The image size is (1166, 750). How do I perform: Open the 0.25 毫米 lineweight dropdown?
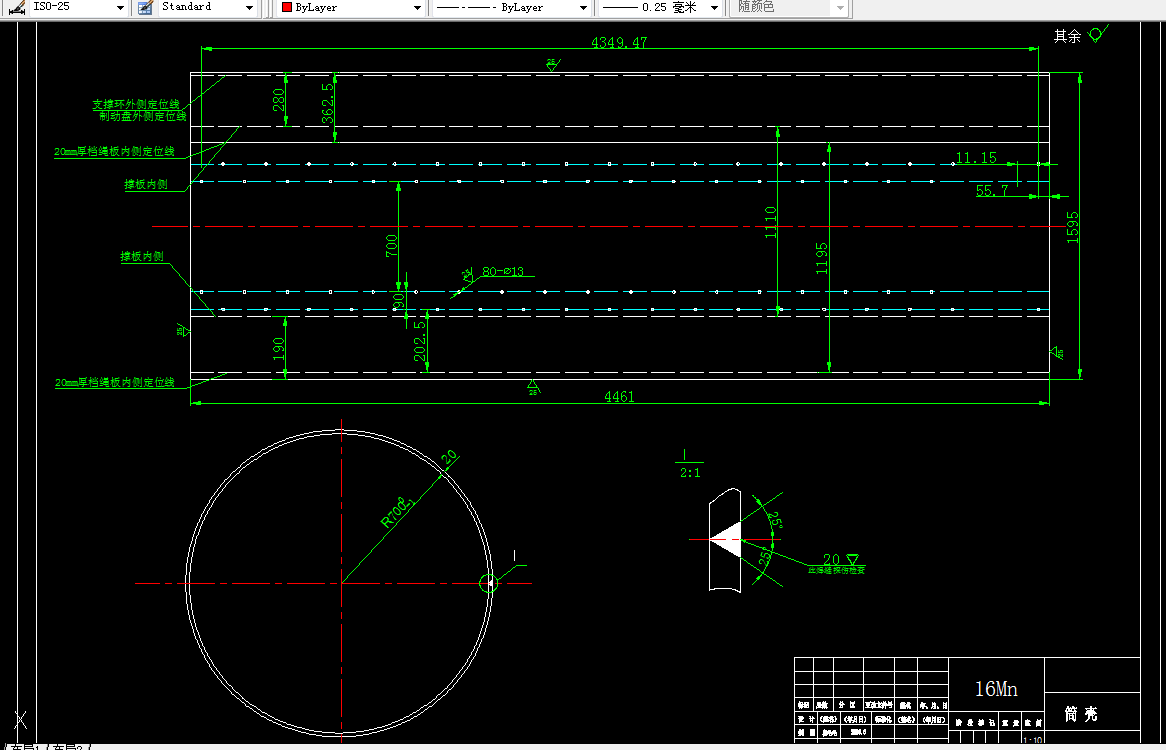[715, 7]
